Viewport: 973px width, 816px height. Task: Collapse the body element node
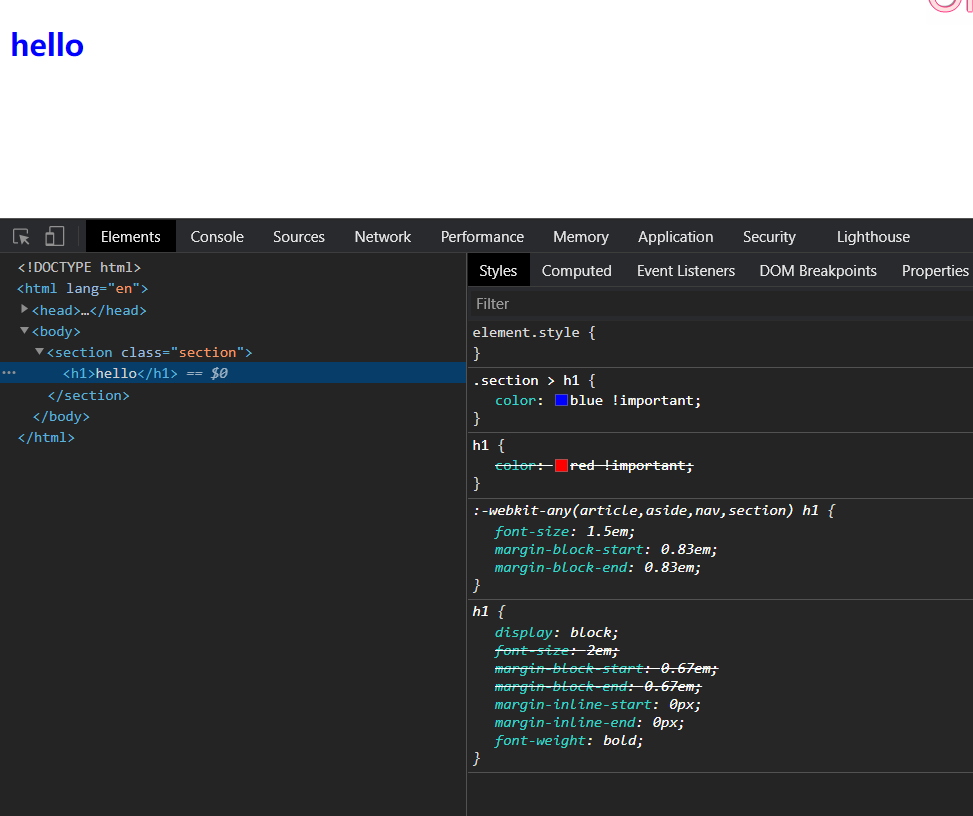pyautogui.click(x=25, y=330)
